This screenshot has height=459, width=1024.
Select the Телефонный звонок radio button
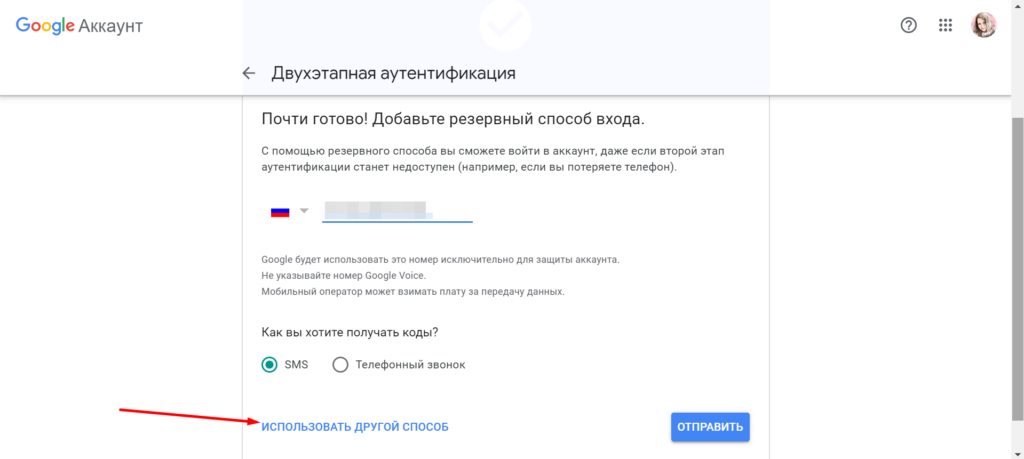coord(340,365)
